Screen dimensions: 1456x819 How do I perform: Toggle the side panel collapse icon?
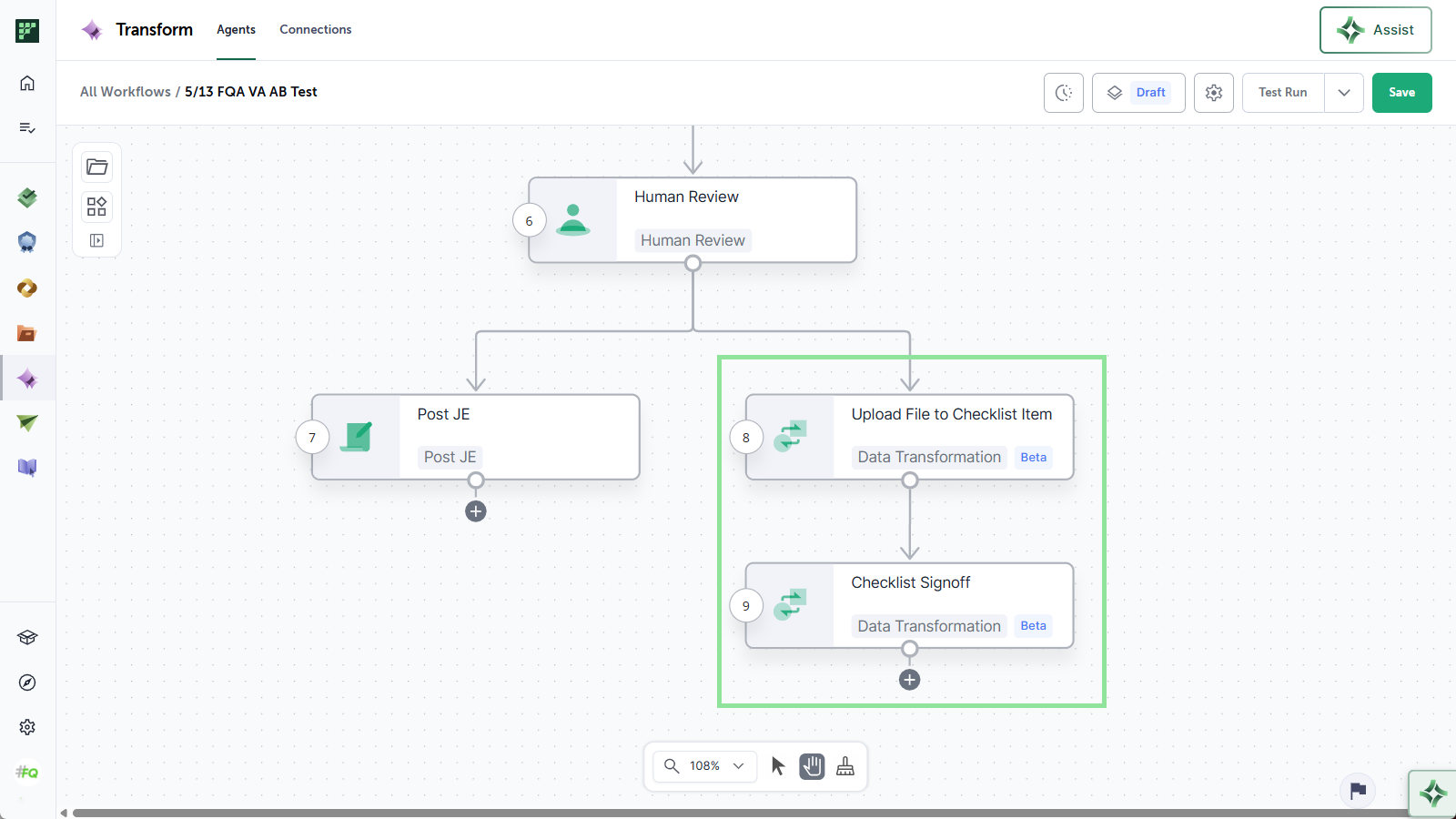pos(97,241)
